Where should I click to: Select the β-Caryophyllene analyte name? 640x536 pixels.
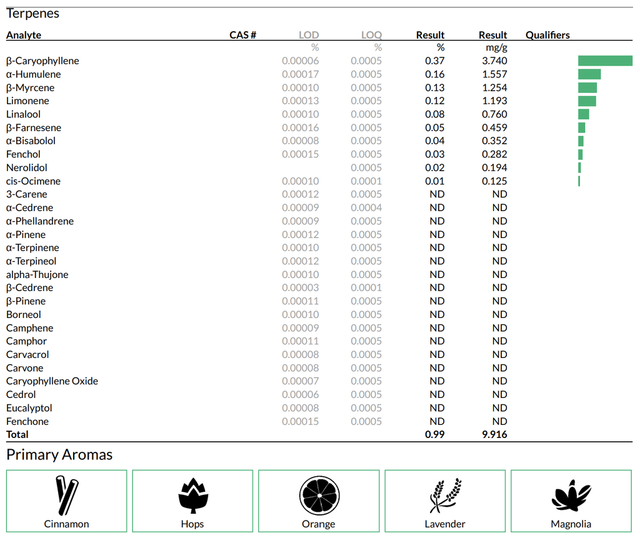pos(42,61)
